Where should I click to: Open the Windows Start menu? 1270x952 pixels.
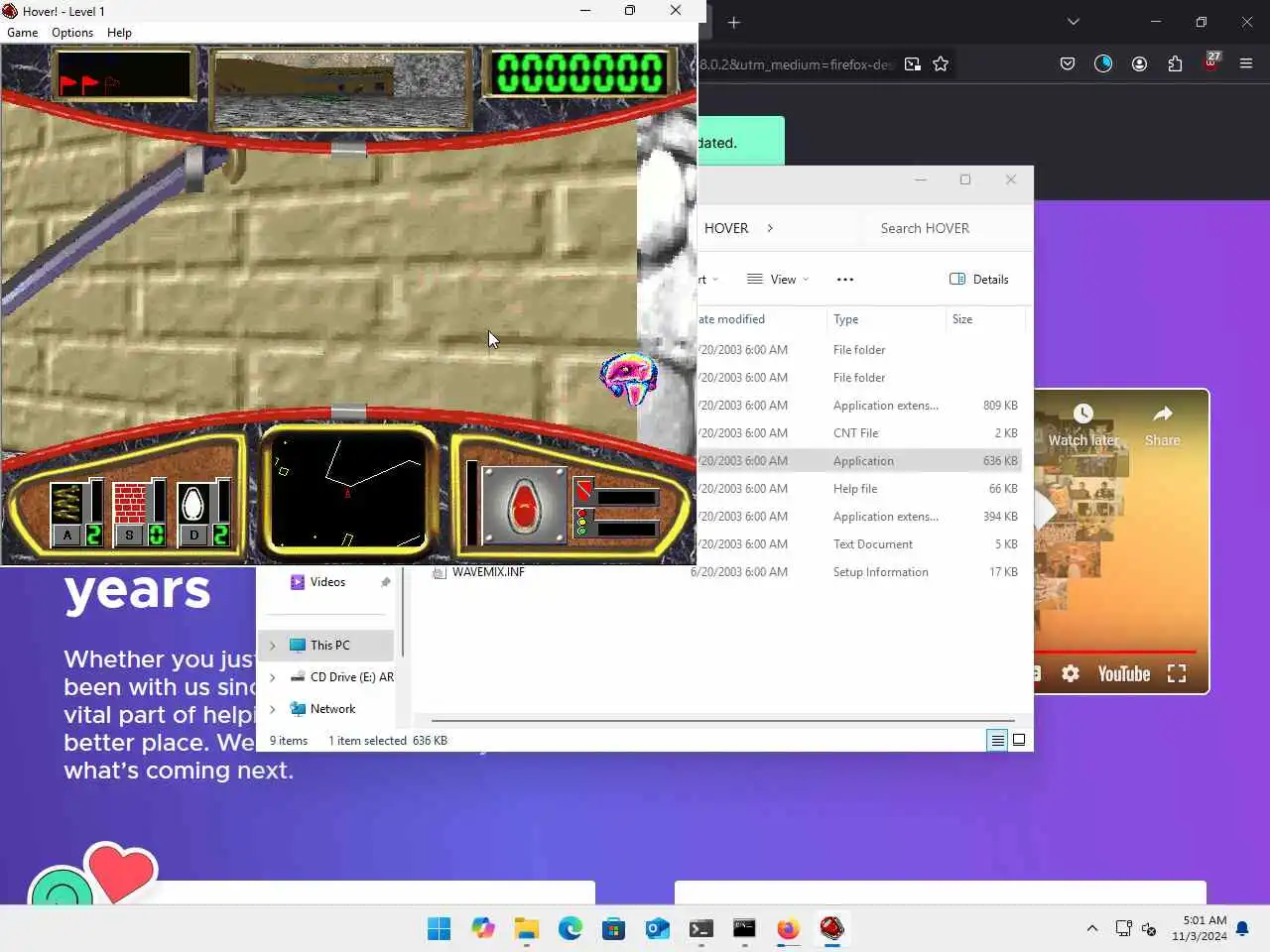439,928
